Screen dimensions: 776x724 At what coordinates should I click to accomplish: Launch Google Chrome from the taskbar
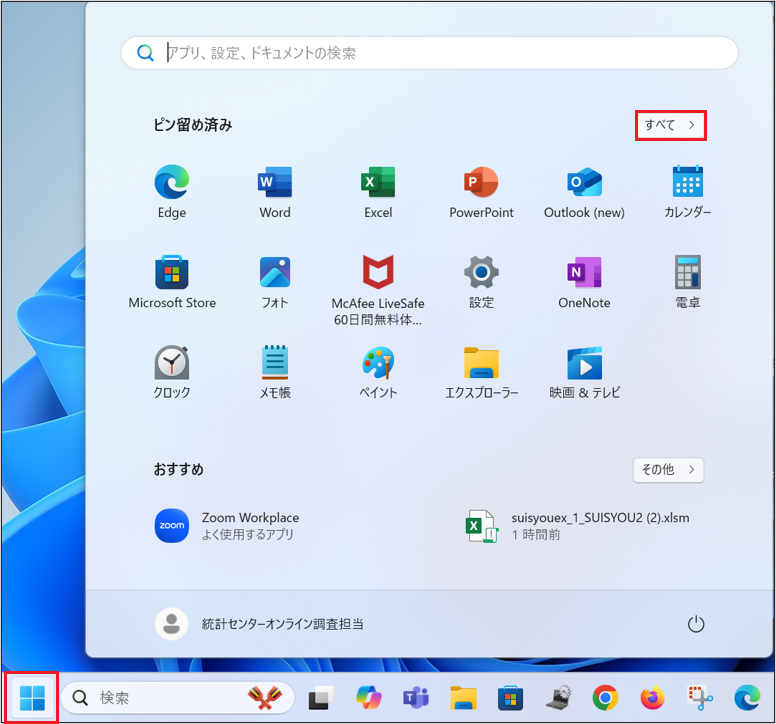pos(605,698)
